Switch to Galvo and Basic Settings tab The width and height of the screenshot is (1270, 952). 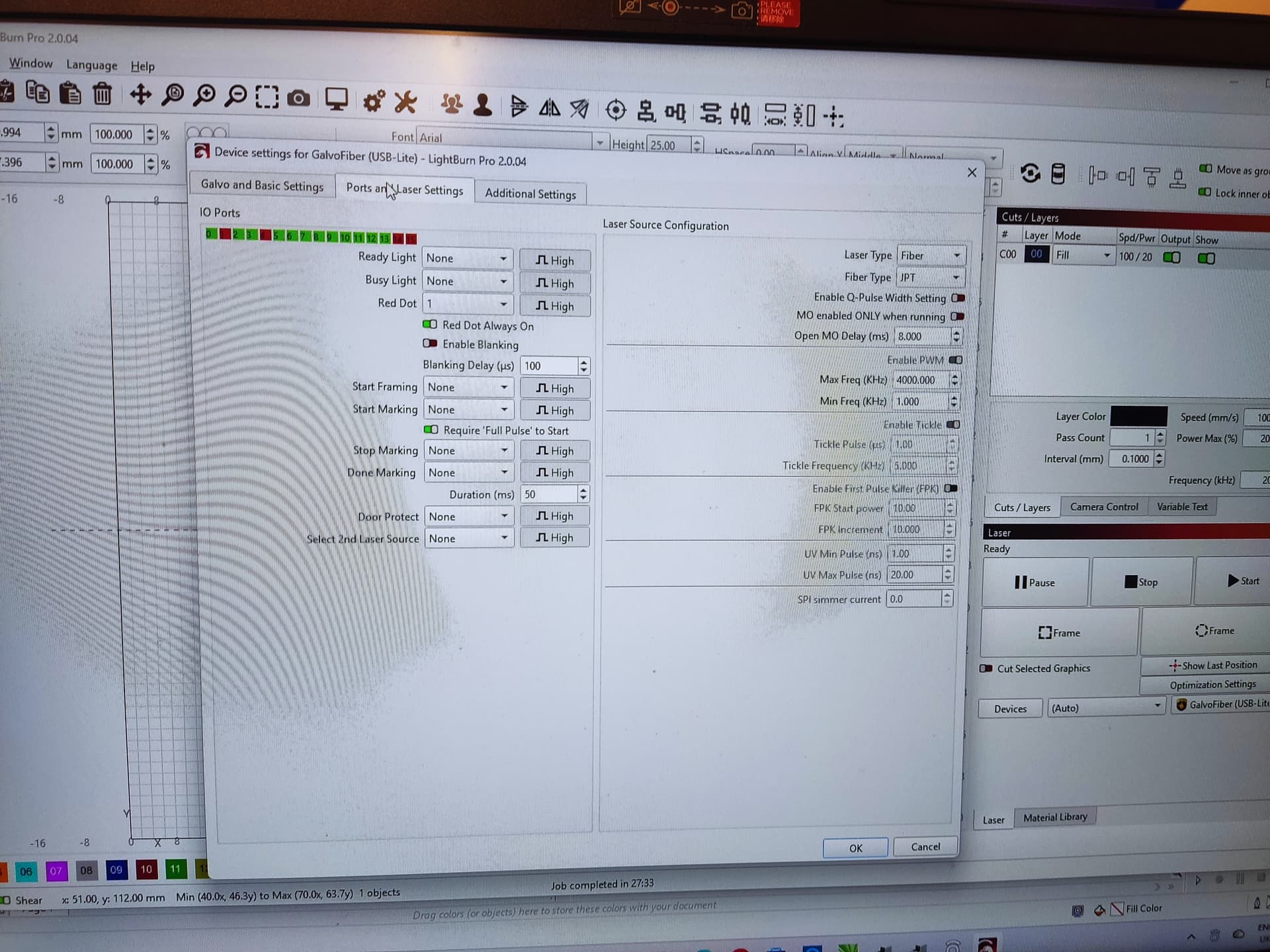pos(262,186)
